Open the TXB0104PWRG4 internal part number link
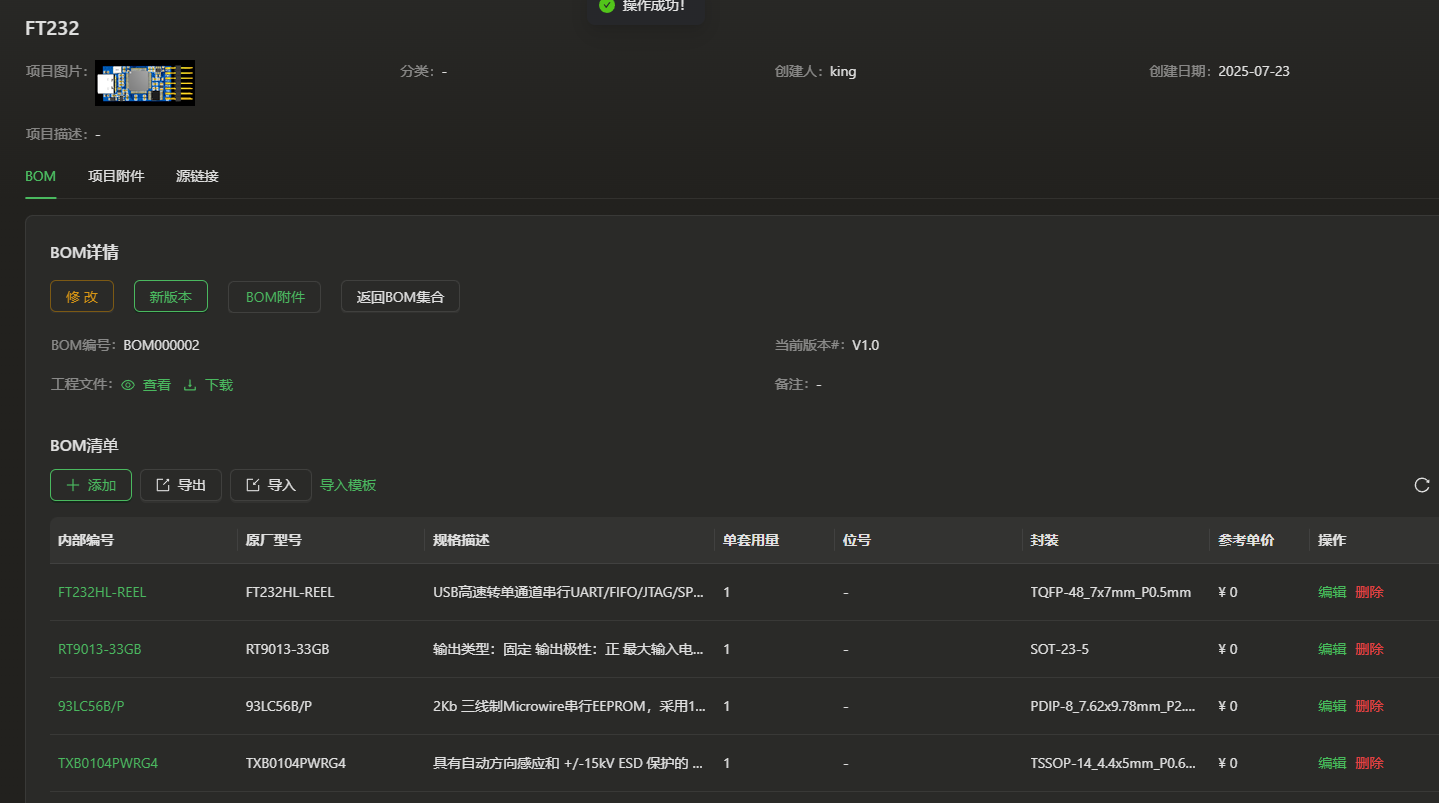 [108, 763]
